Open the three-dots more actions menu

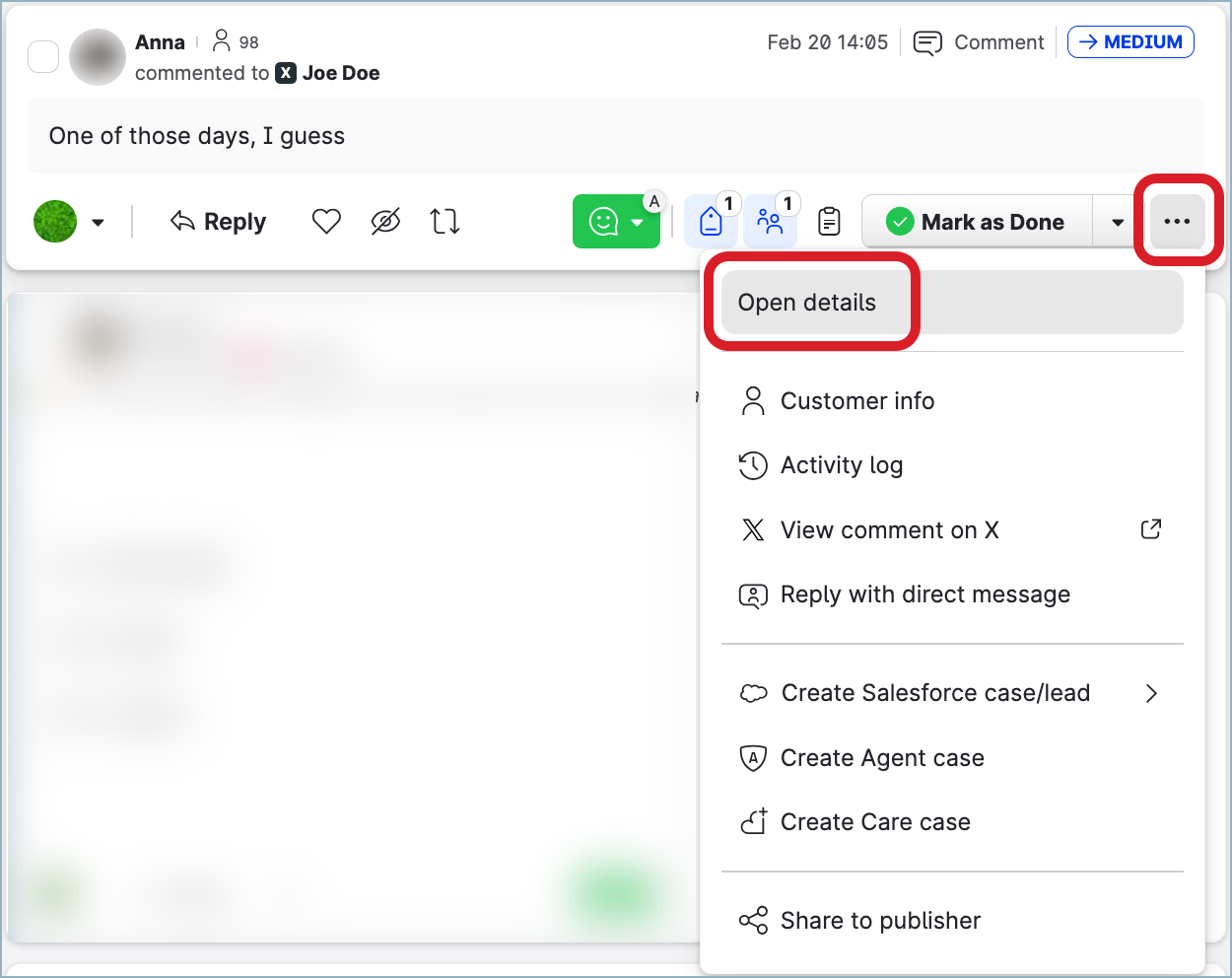pyautogui.click(x=1177, y=222)
